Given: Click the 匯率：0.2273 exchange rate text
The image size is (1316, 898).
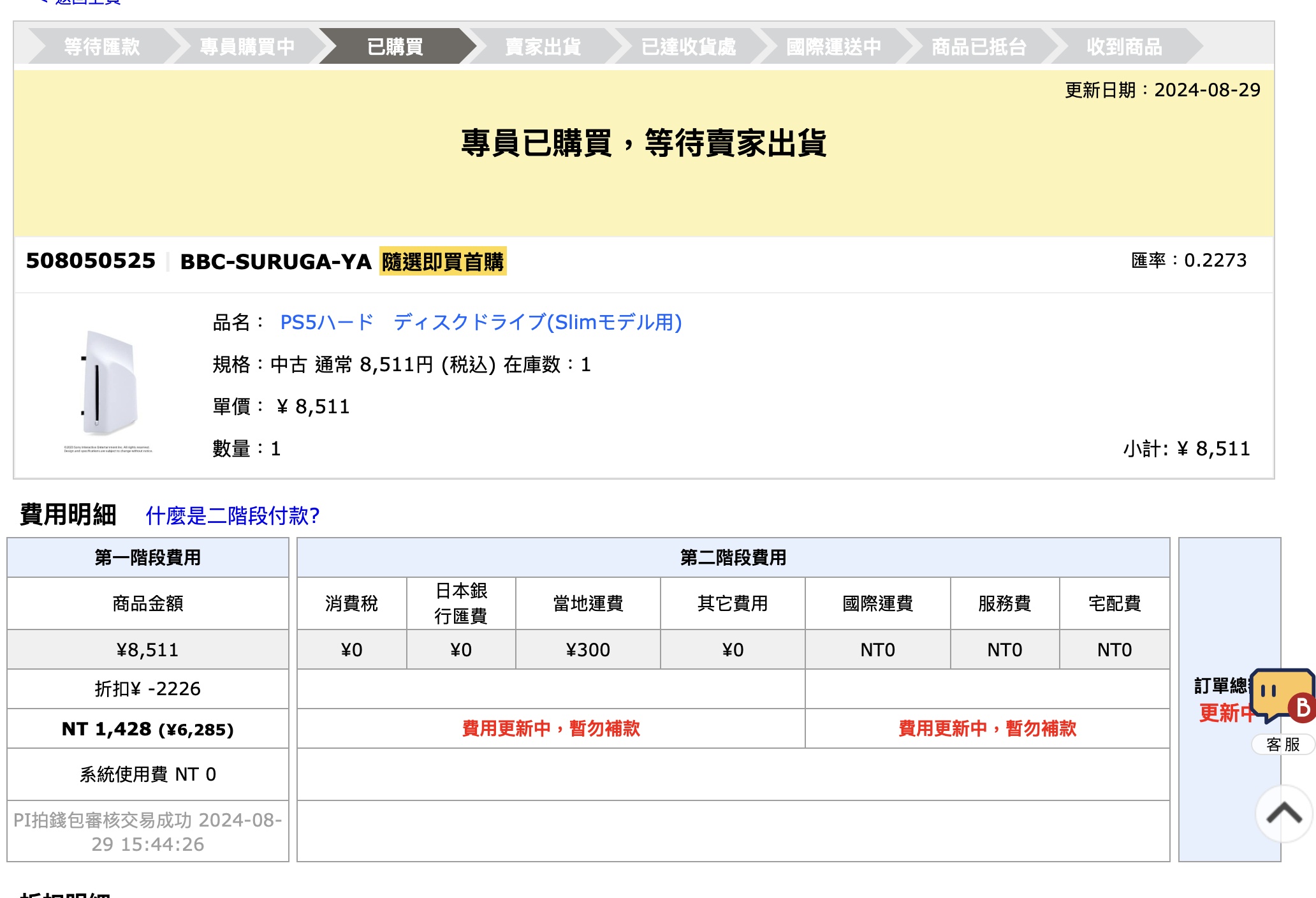Looking at the screenshot, I should pyautogui.click(x=1189, y=260).
